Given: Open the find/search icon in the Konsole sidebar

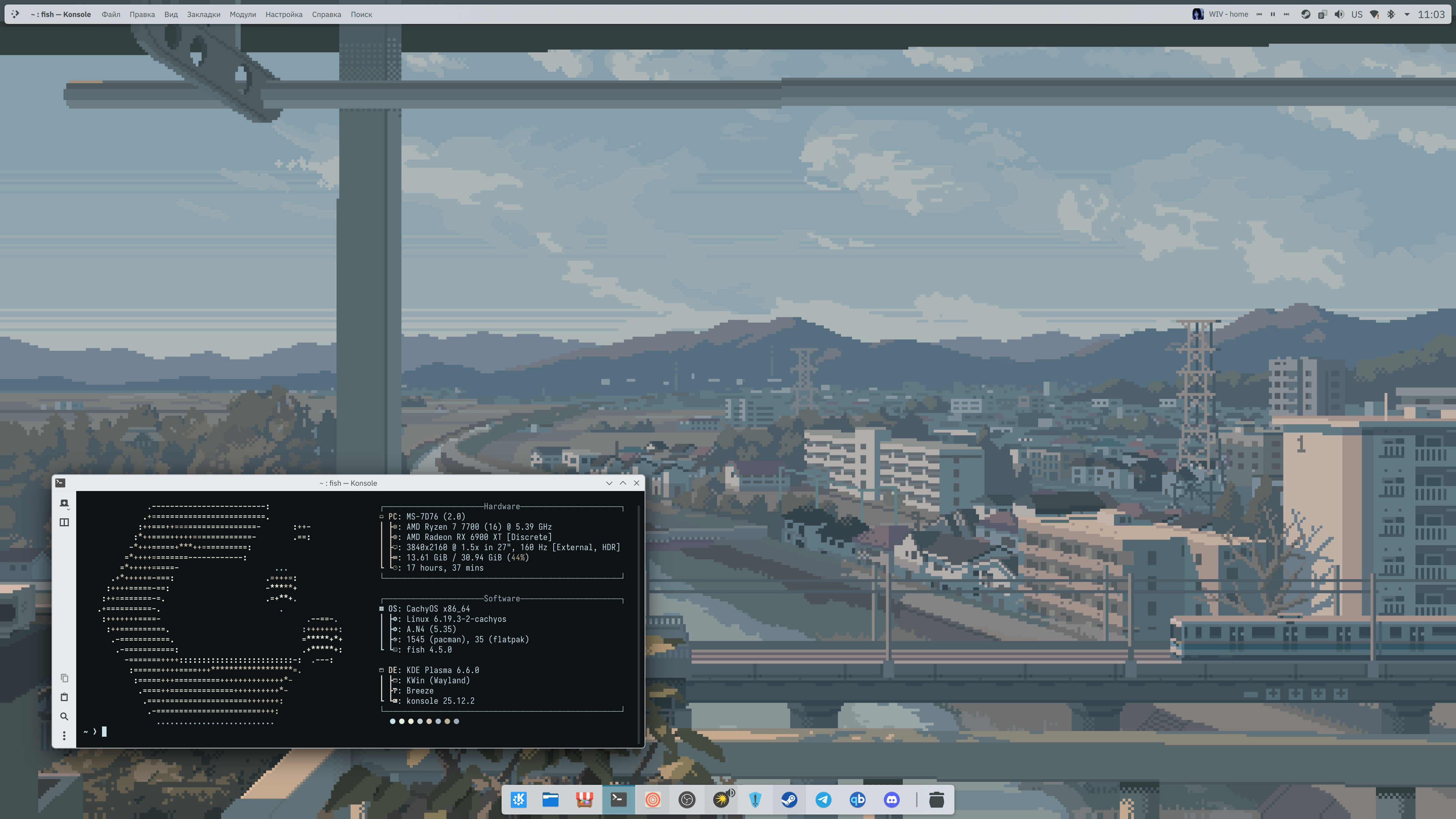Looking at the screenshot, I should [x=64, y=716].
